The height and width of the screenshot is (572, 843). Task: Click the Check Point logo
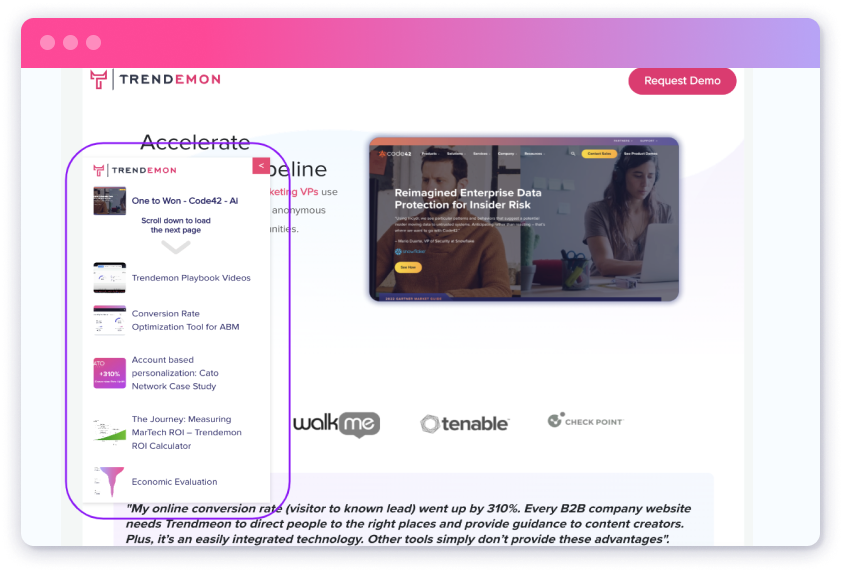(x=585, y=420)
